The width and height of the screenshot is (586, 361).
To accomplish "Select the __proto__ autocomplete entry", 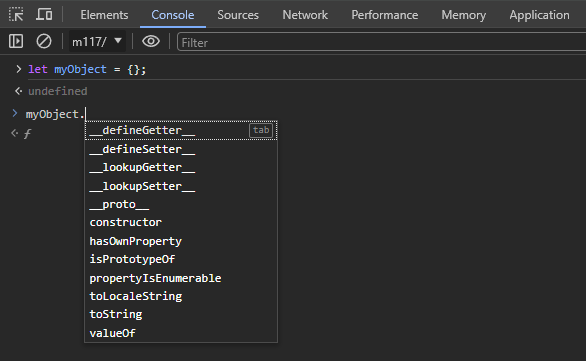I will click(181, 204).
